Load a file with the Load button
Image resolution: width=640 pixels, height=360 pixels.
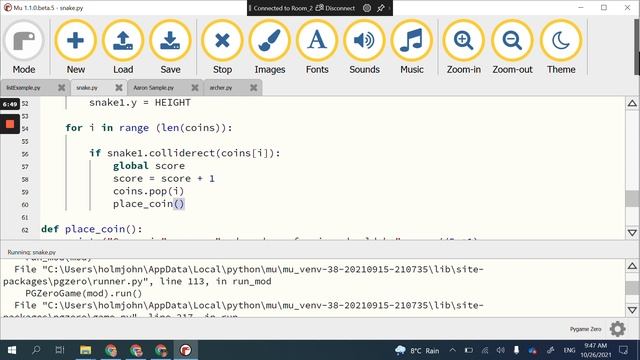click(x=123, y=47)
